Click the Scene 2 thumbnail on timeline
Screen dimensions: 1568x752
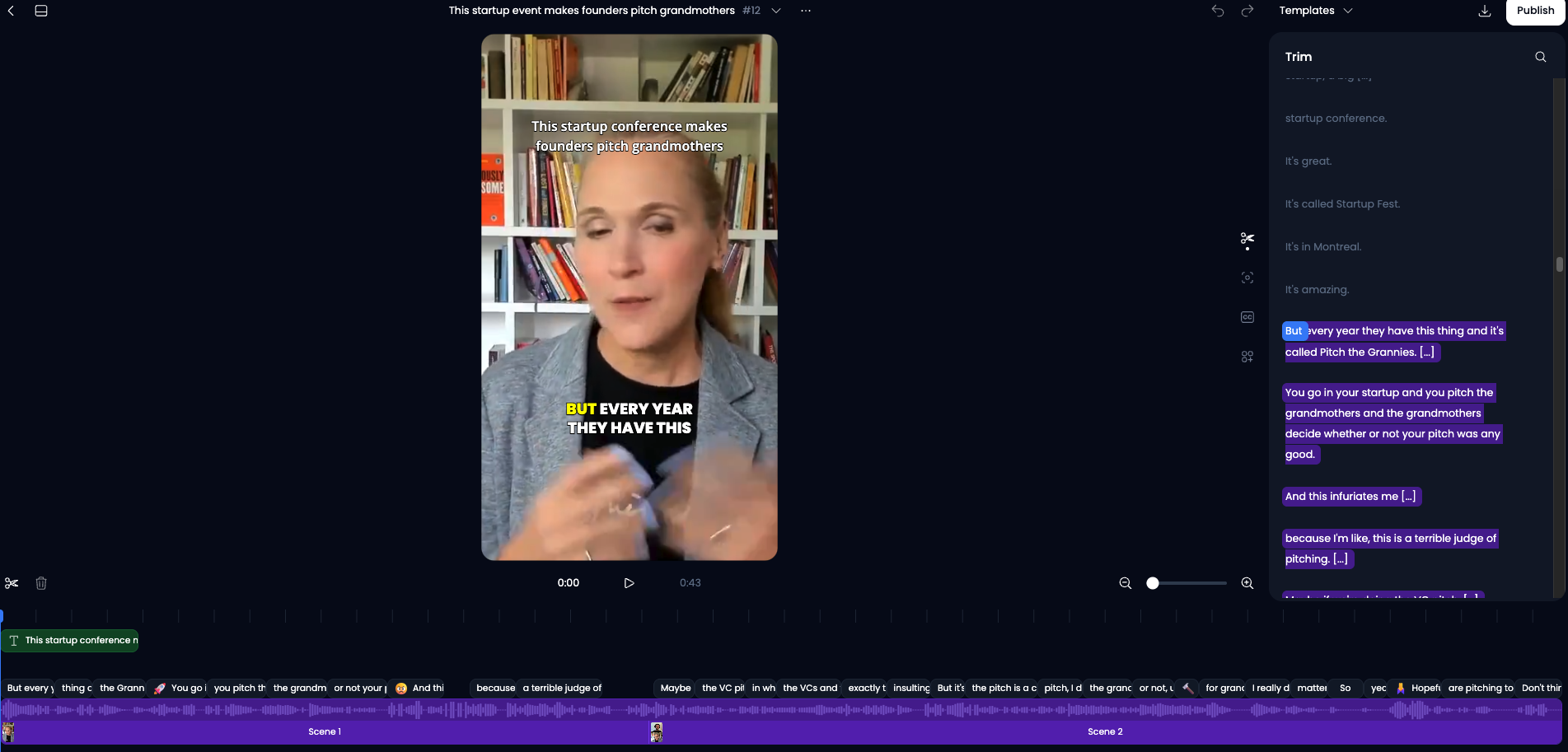click(x=657, y=731)
